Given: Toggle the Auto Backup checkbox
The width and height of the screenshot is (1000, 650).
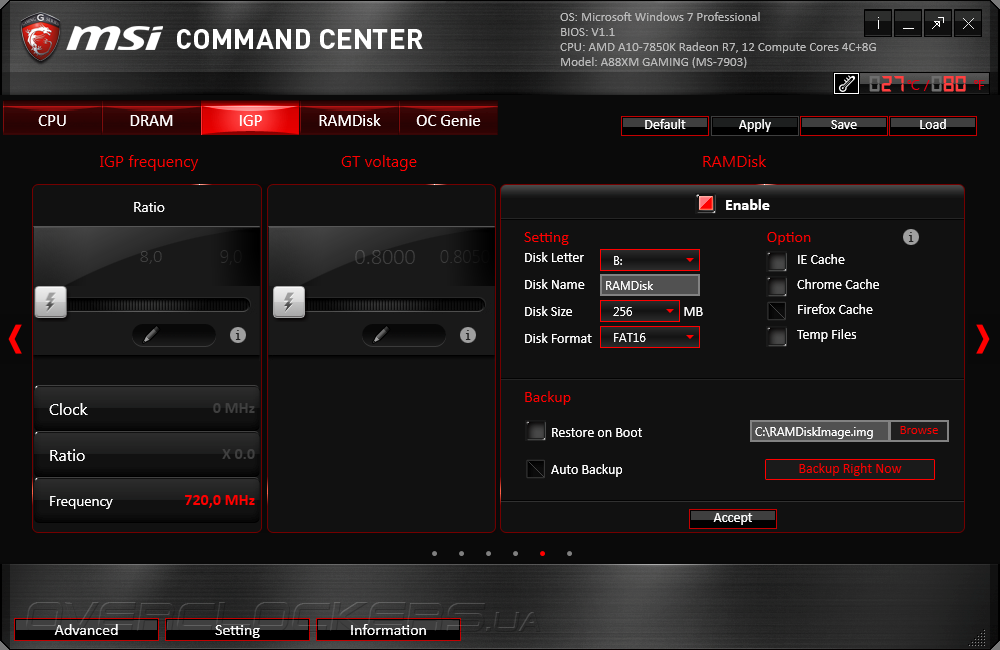Looking at the screenshot, I should [536, 469].
